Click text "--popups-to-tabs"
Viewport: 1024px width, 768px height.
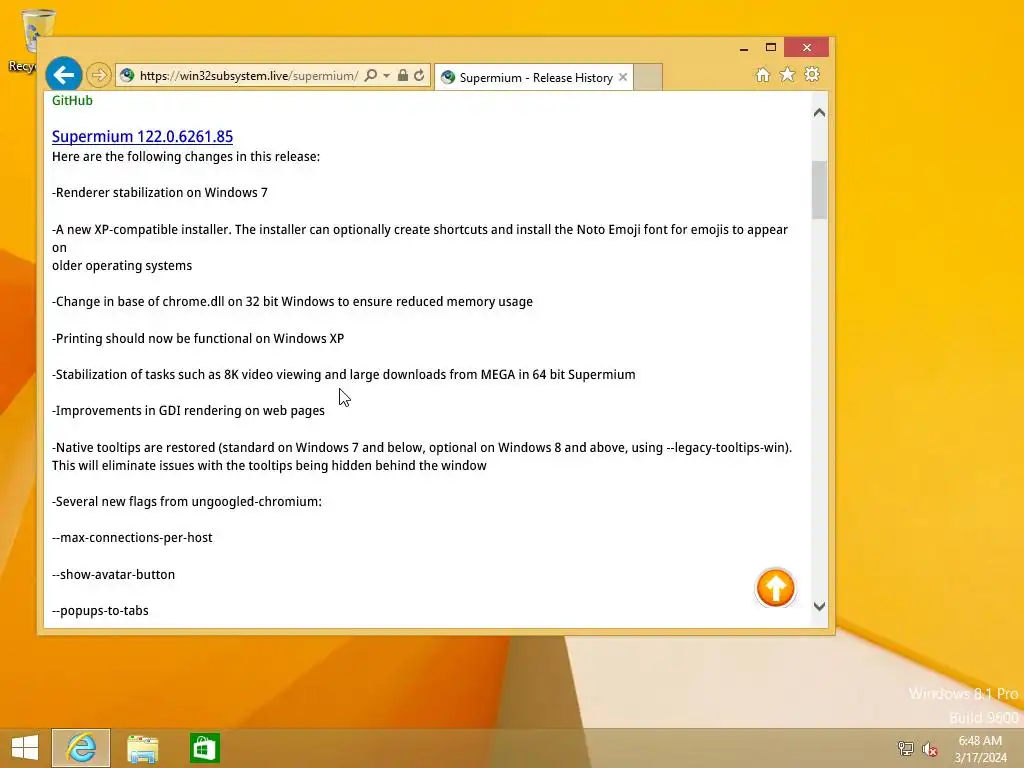100,611
